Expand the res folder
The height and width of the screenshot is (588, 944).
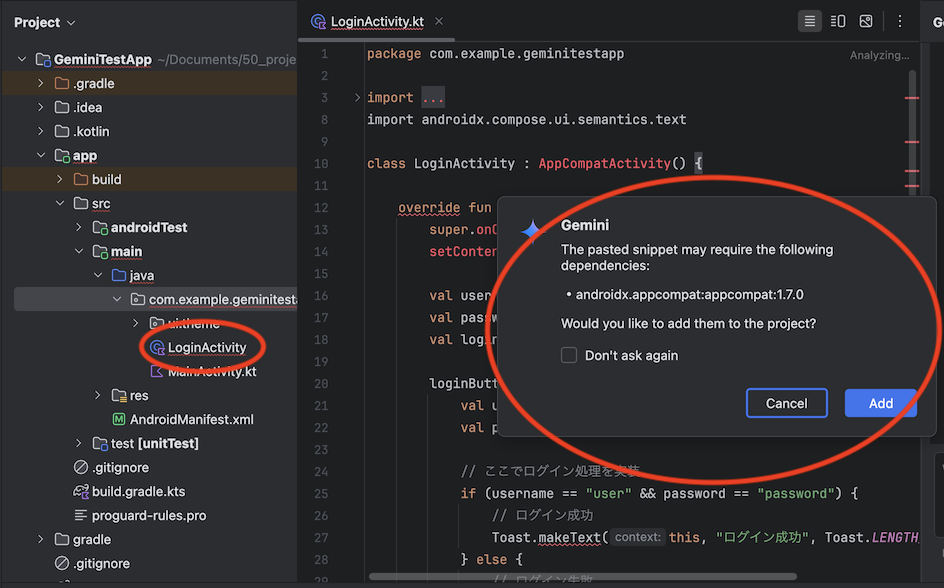coord(98,395)
